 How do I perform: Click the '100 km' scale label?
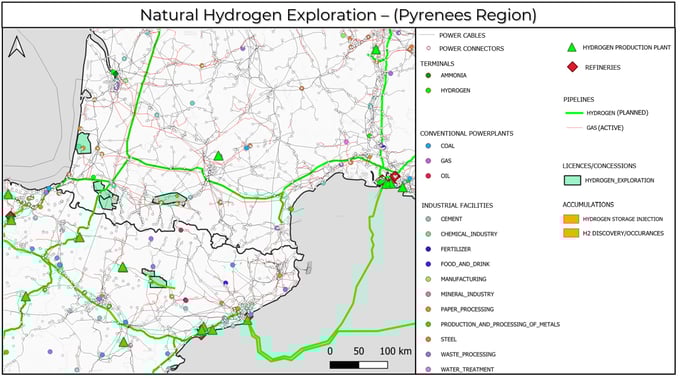coord(396,351)
